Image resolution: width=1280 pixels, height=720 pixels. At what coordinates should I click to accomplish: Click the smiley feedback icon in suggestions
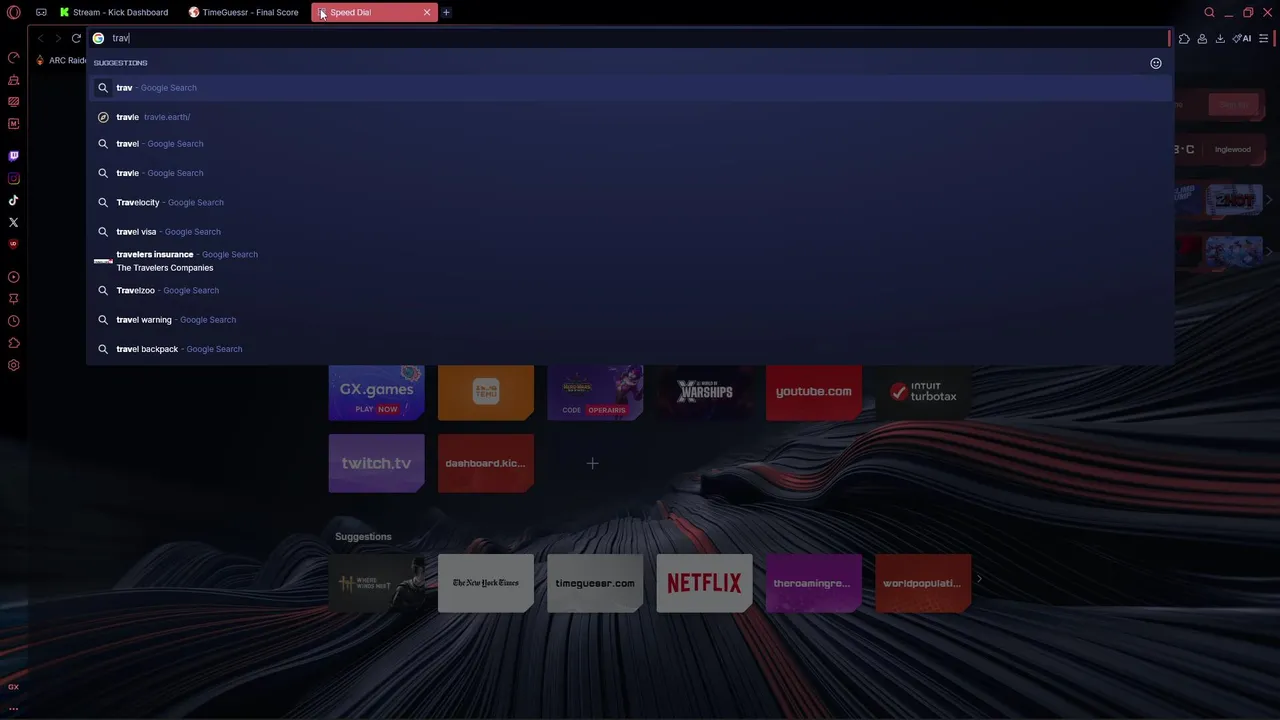coord(1156,63)
